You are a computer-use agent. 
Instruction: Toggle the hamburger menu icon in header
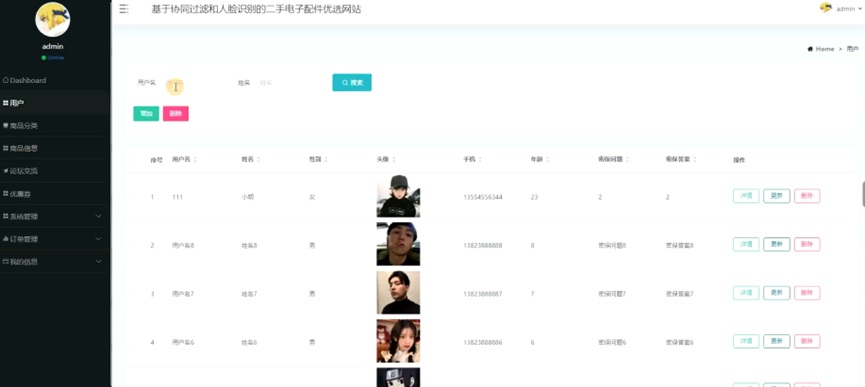pos(124,9)
